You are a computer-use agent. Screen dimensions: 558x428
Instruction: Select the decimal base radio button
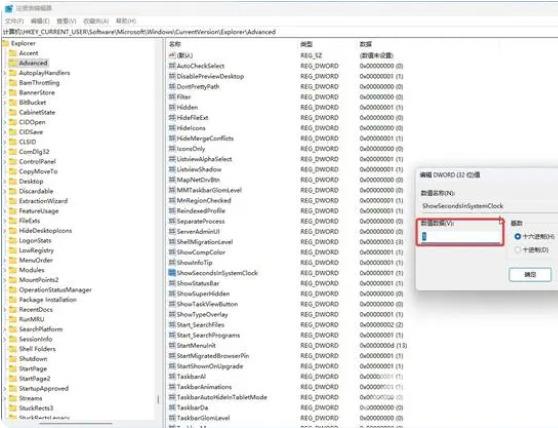[x=518, y=250]
